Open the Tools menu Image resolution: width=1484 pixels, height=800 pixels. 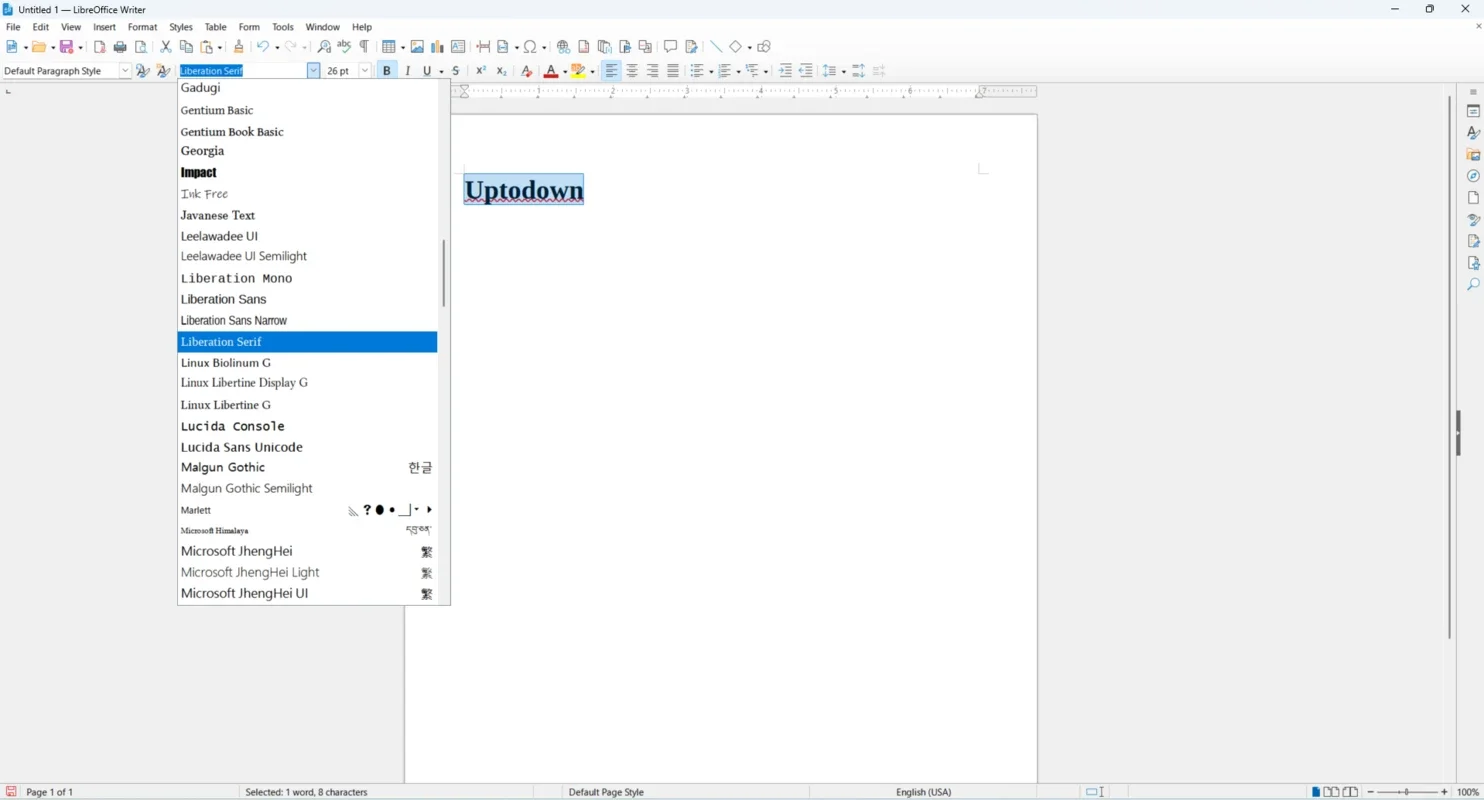[282, 27]
